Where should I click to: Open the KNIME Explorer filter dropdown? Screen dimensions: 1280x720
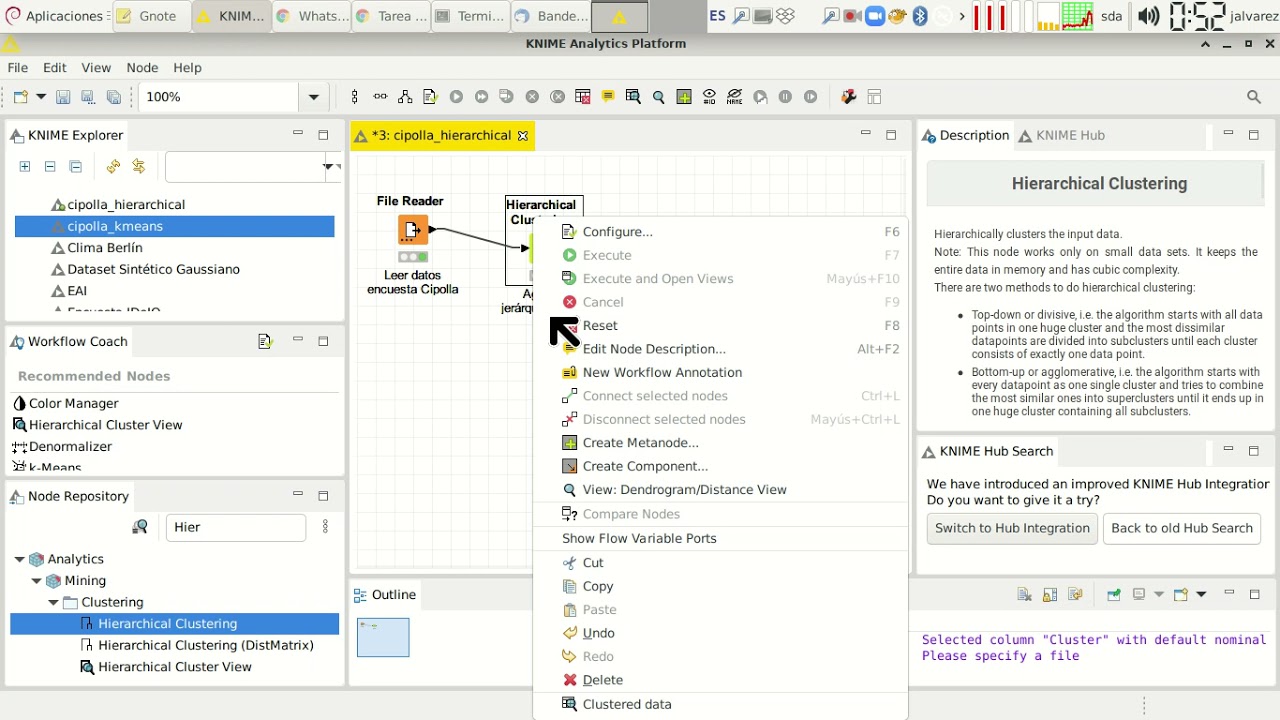tap(328, 166)
